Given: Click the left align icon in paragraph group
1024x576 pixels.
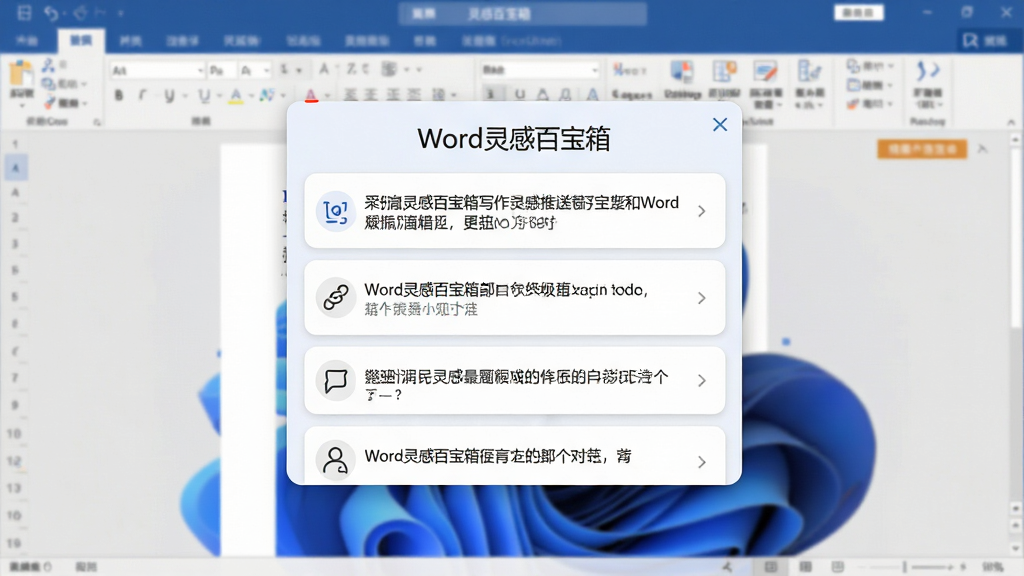Looking at the screenshot, I should pos(351,95).
